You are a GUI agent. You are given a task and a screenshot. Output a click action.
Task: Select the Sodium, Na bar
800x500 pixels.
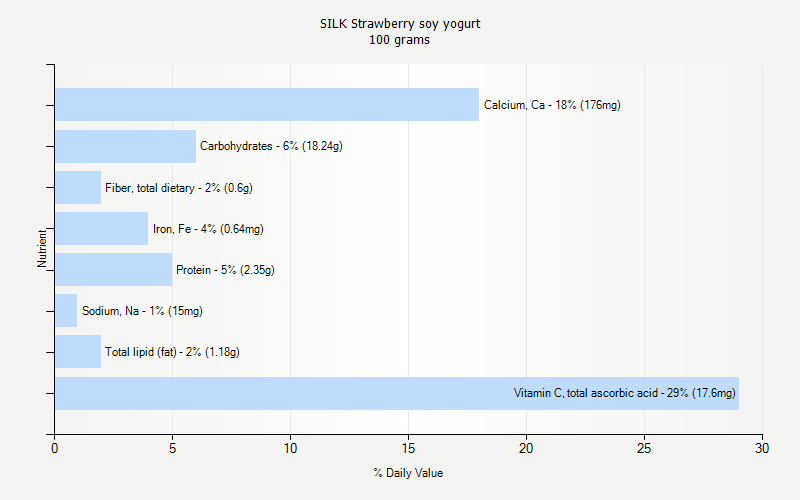66,310
